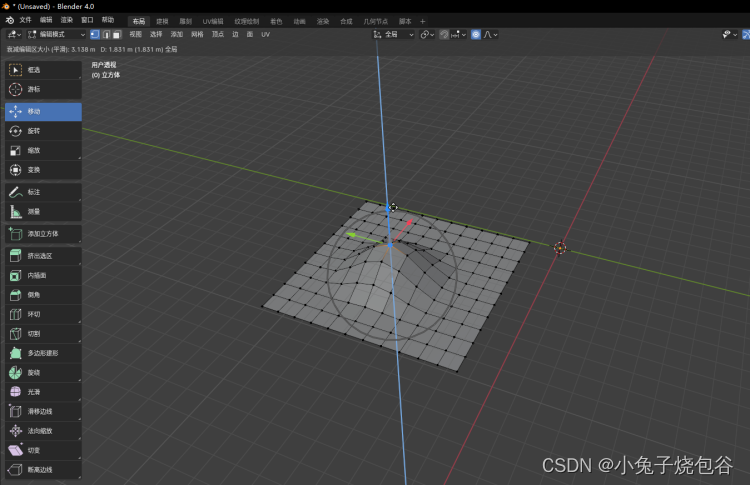Switch to the UV编辑 workspace tab
This screenshot has height=485, width=750.
pos(213,22)
